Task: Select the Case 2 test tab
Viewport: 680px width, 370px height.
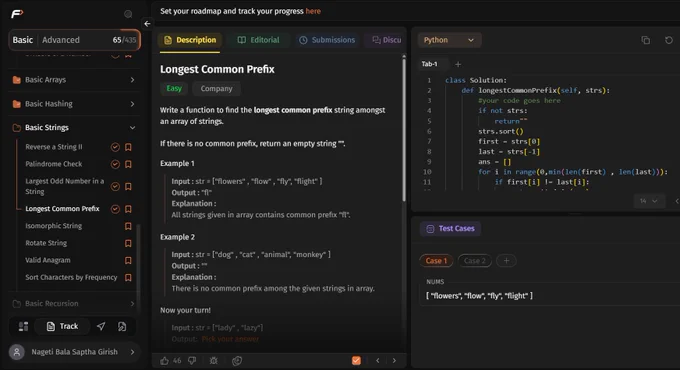Action: pyautogui.click(x=475, y=261)
